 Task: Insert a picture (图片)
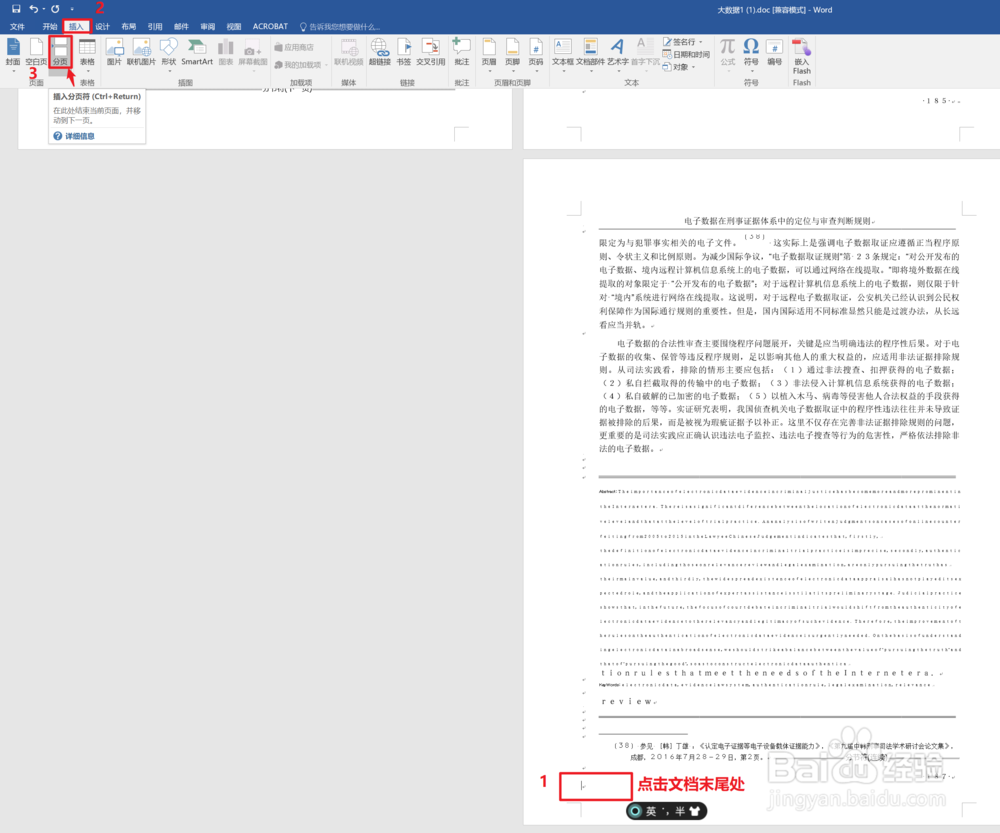(x=114, y=51)
